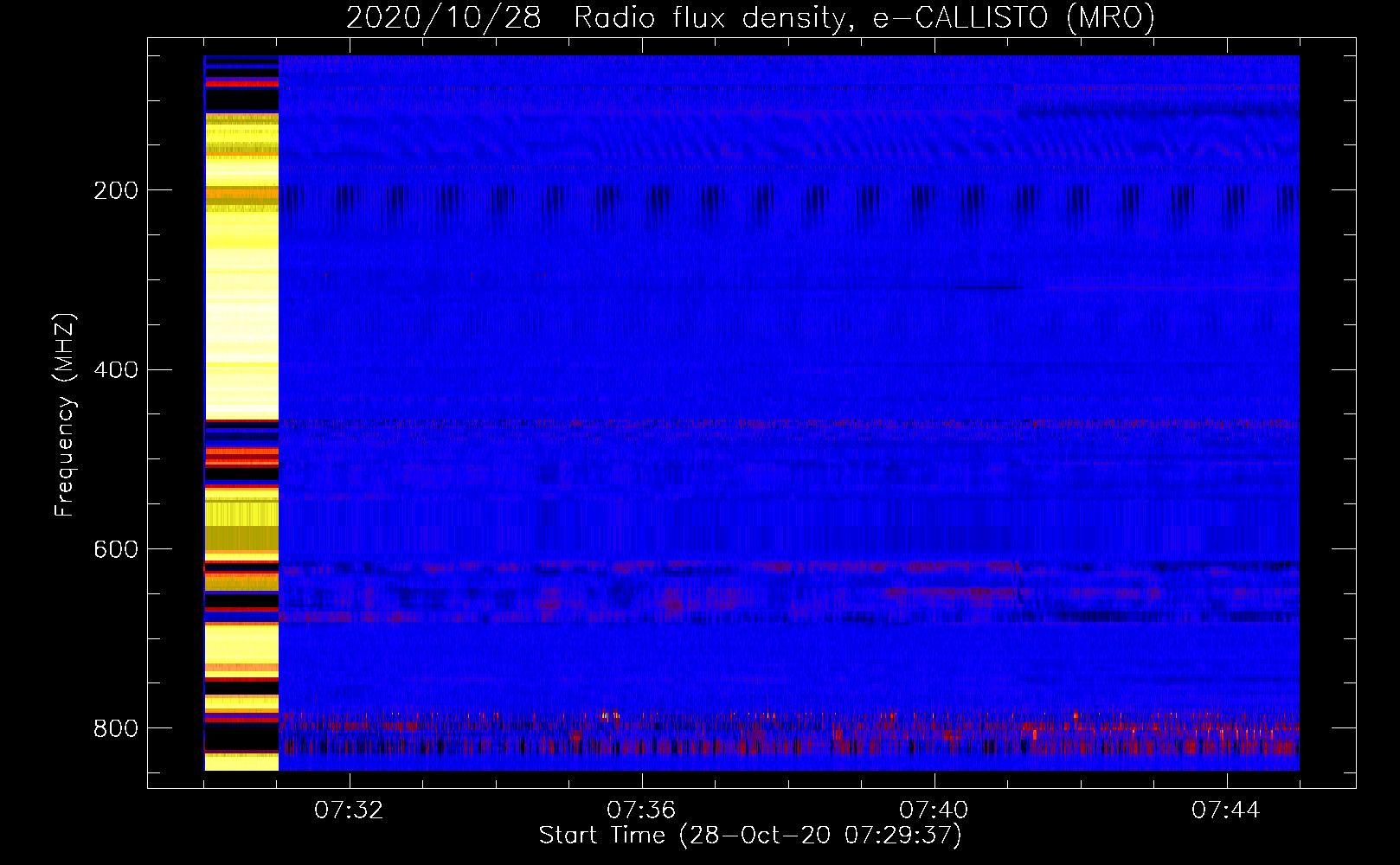Click the 800 frequency tick label

tap(116, 728)
